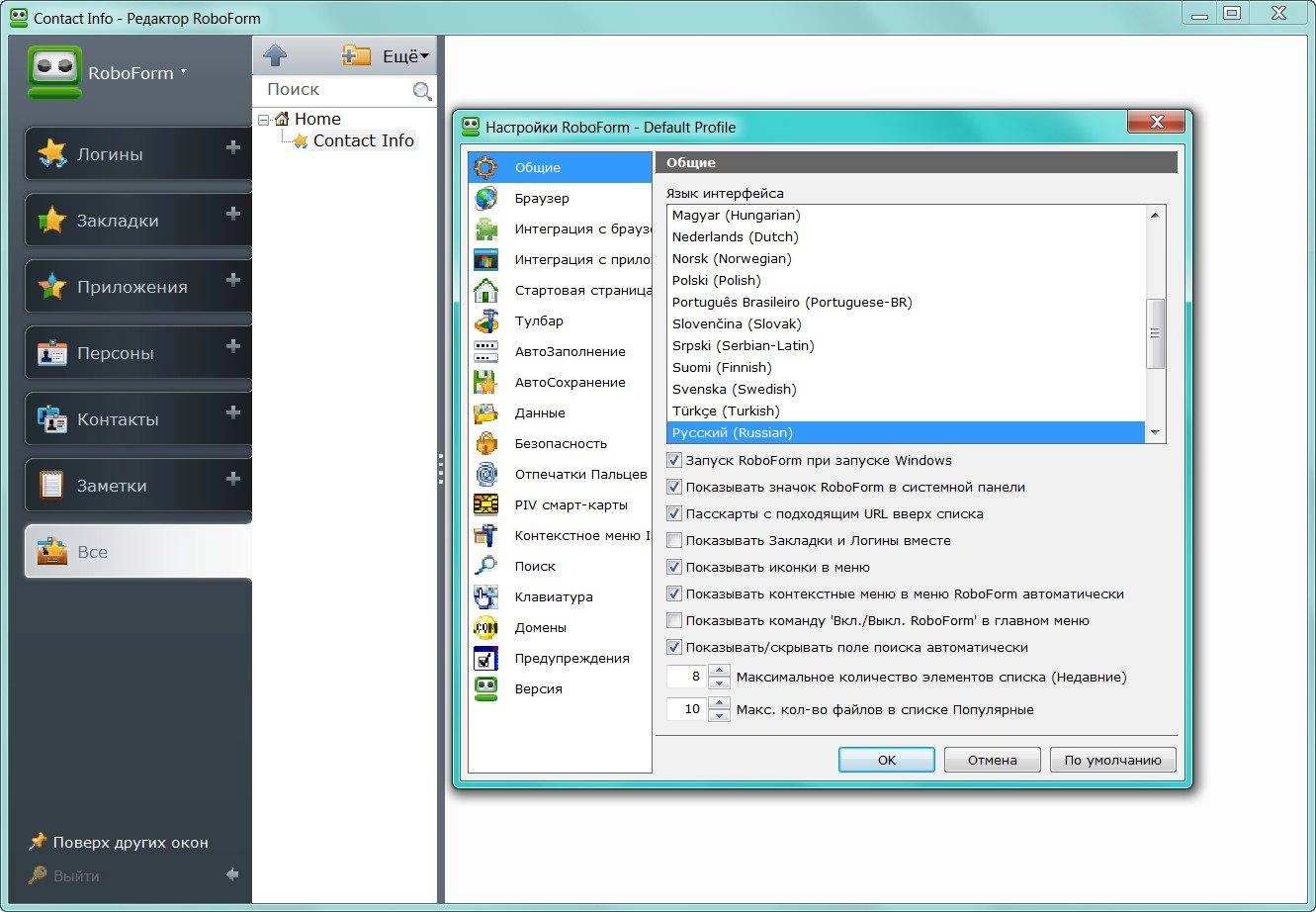
Task: Toggle контекстные меню в меню RoboForm автоматически
Action: 674,593
